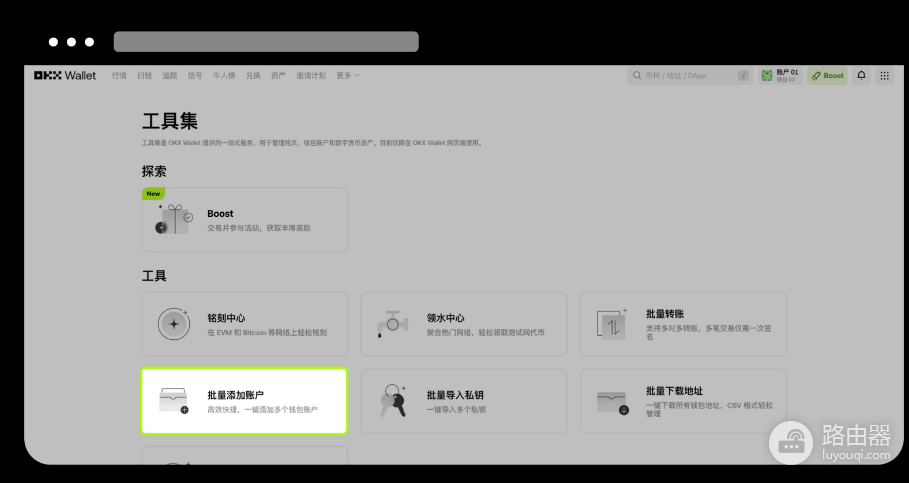Click the 币种/地址/DApp search field
The height and width of the screenshot is (483, 909).
point(689,75)
